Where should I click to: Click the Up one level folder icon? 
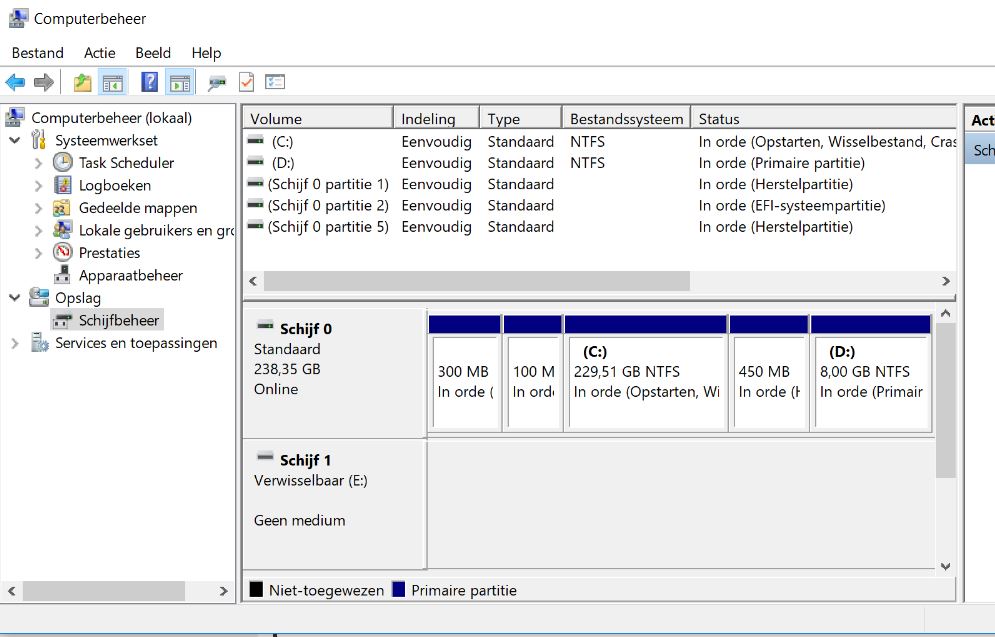[82, 82]
